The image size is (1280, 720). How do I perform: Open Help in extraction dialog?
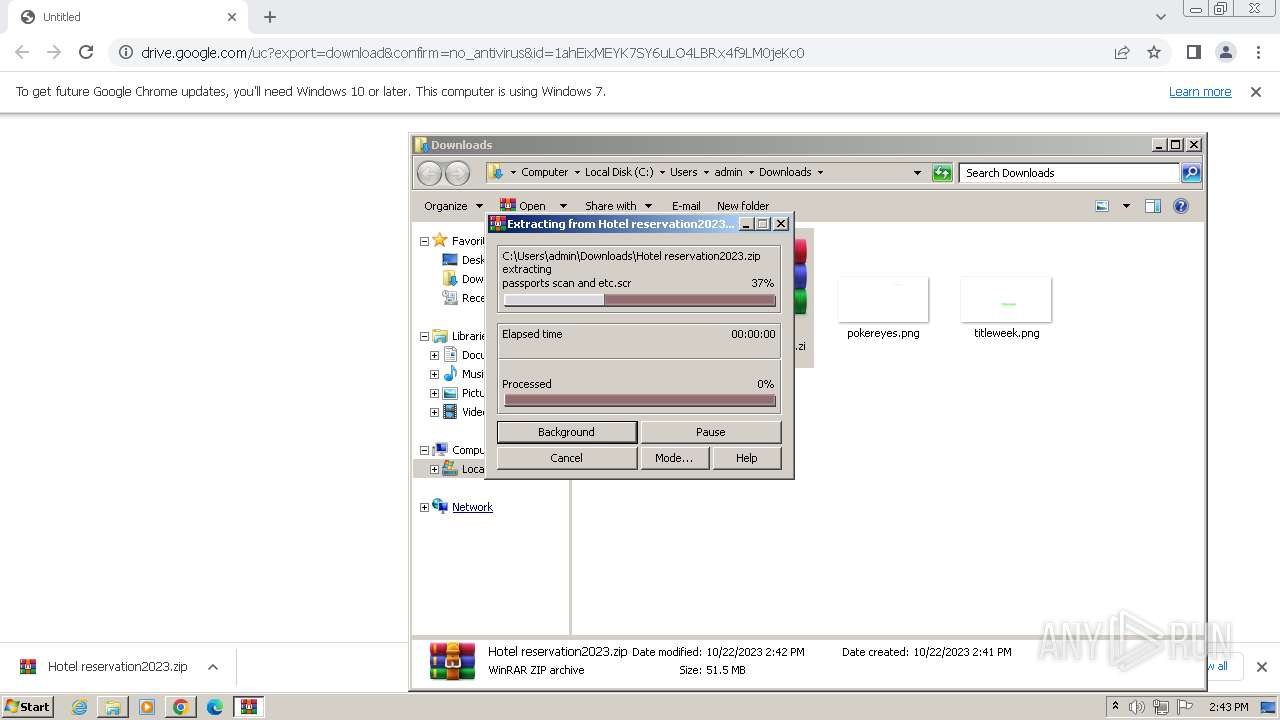click(x=746, y=458)
